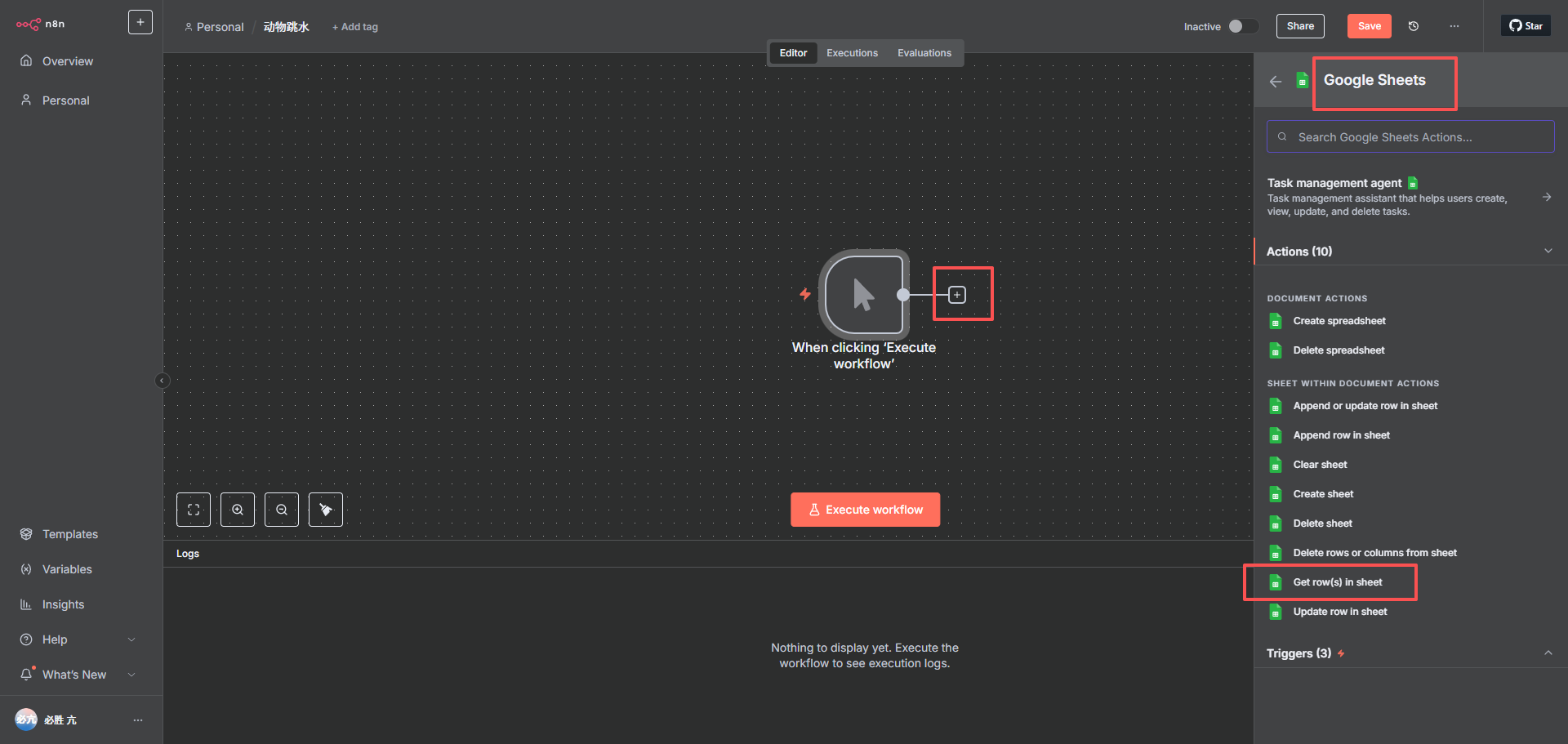
Task: Click the Search Google Sheets Actions field
Action: [x=1410, y=137]
